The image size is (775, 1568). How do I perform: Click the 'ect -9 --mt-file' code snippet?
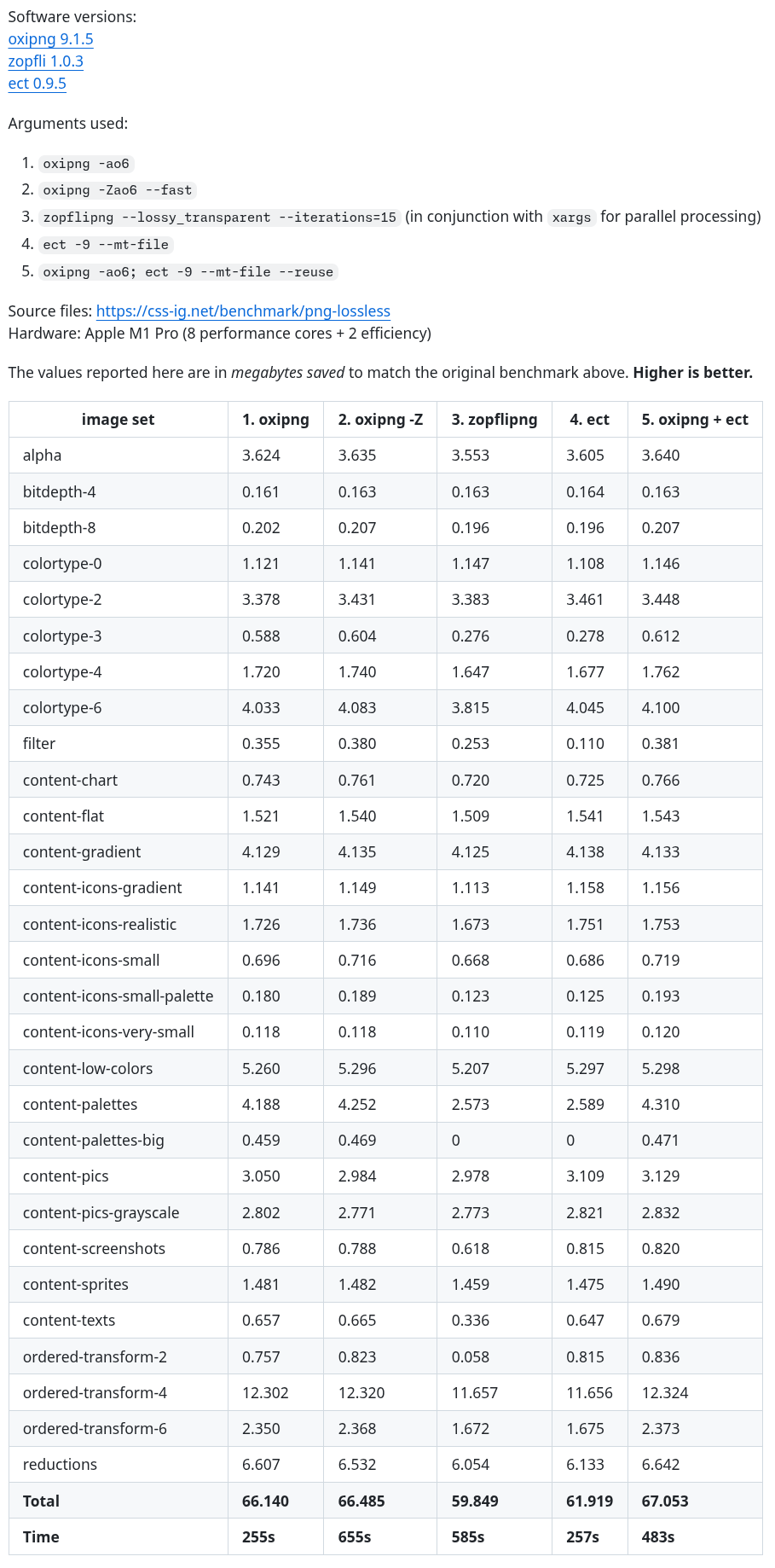coord(106,245)
